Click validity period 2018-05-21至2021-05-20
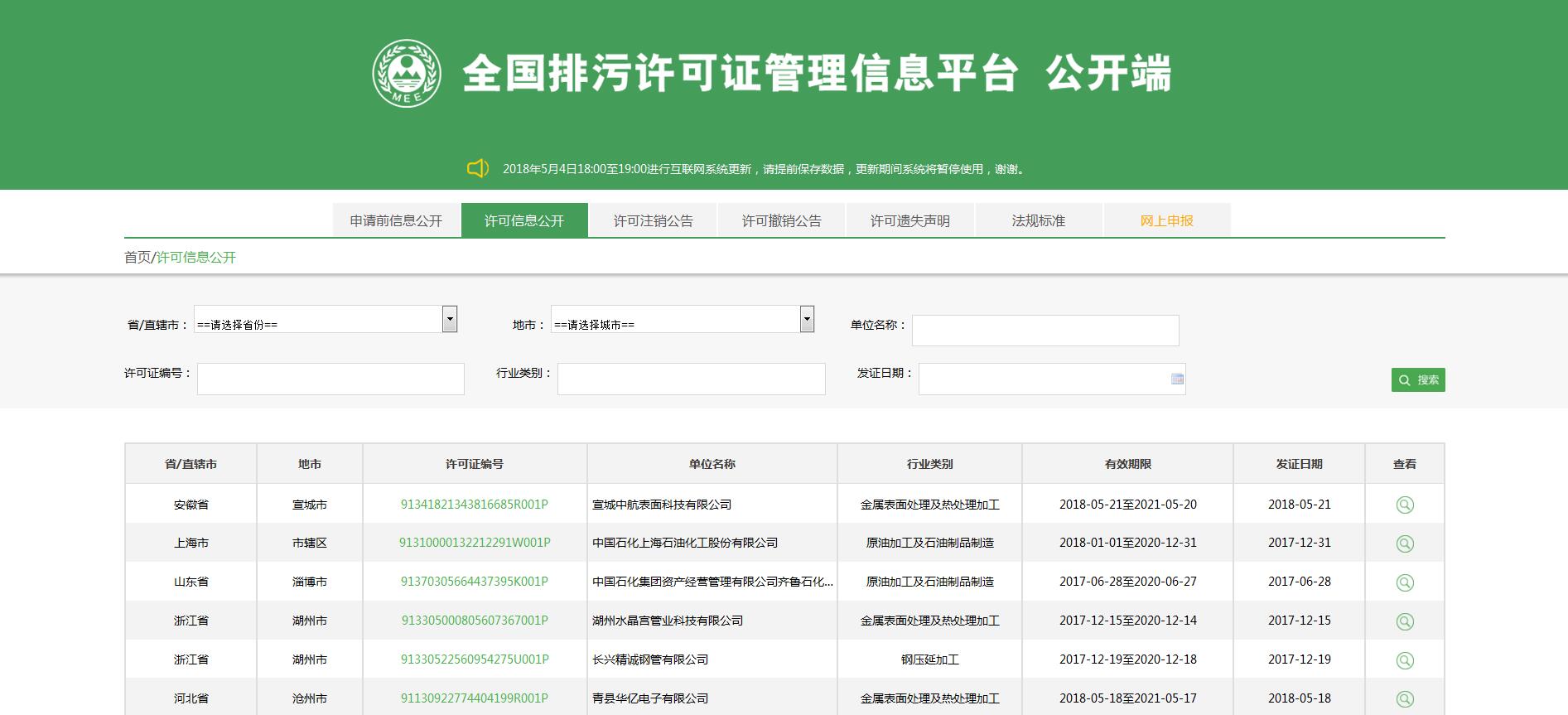 coord(1128,505)
